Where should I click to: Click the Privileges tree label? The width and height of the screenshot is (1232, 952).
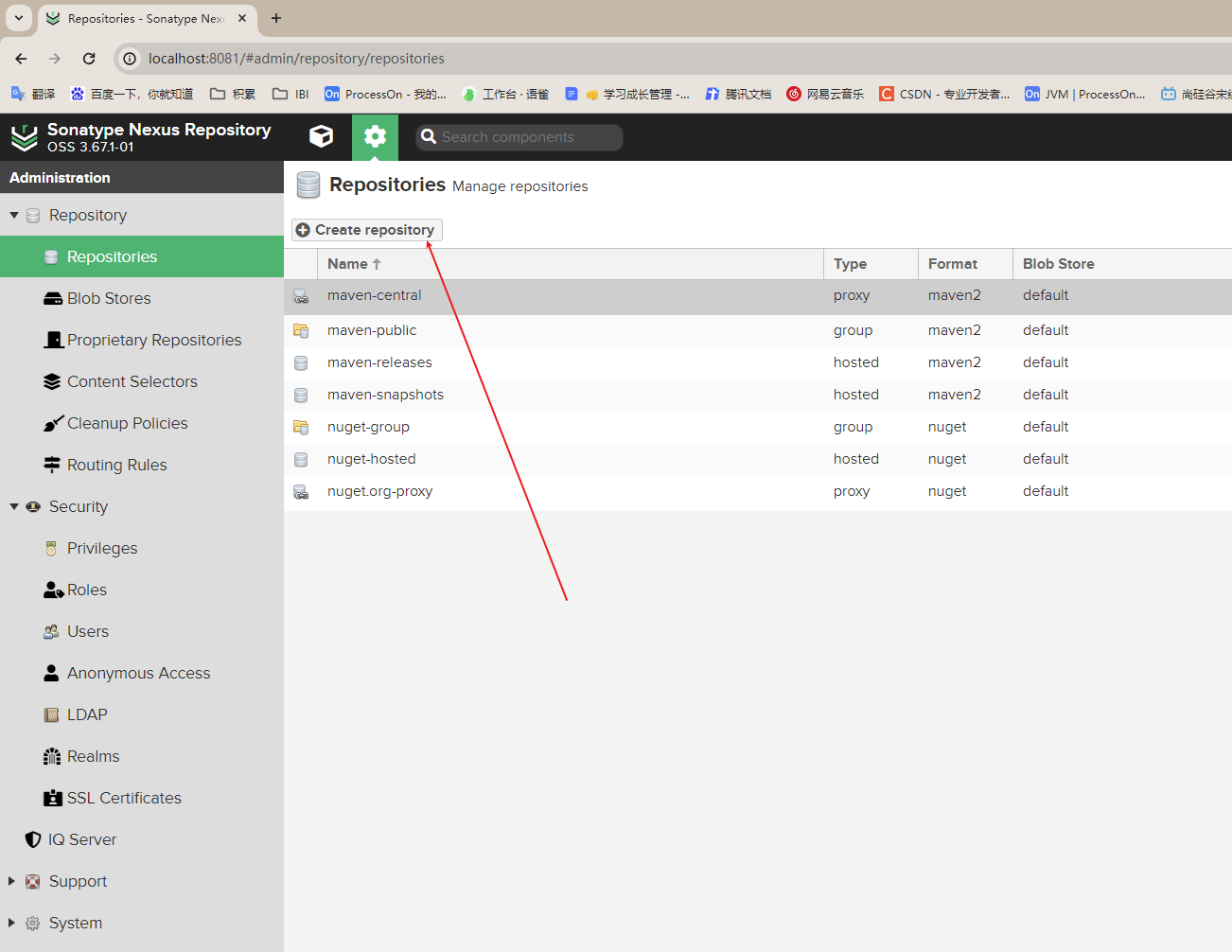tap(102, 548)
